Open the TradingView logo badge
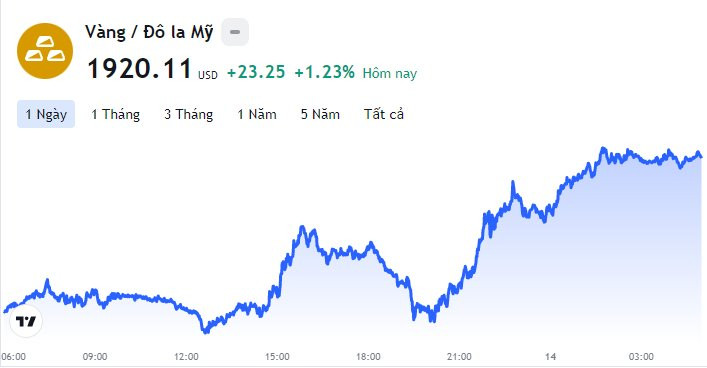Image resolution: width=707 pixels, height=368 pixels. (x=26, y=321)
